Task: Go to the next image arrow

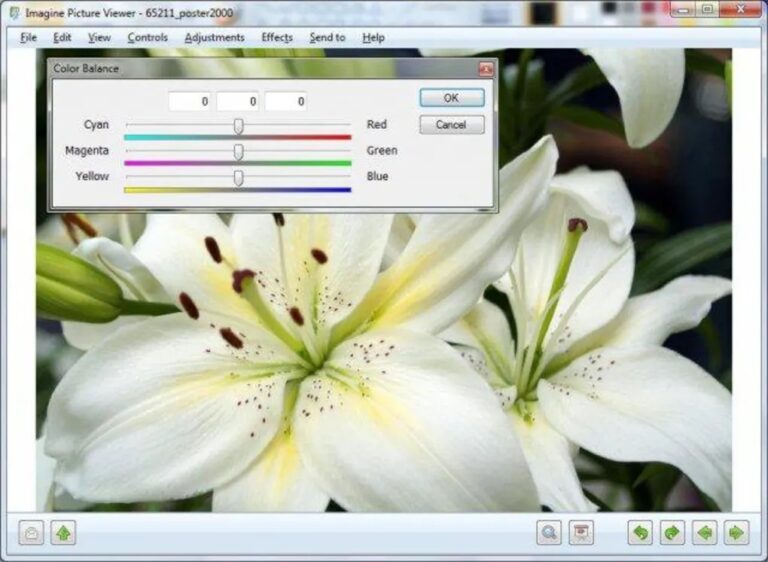Action: coord(736,533)
